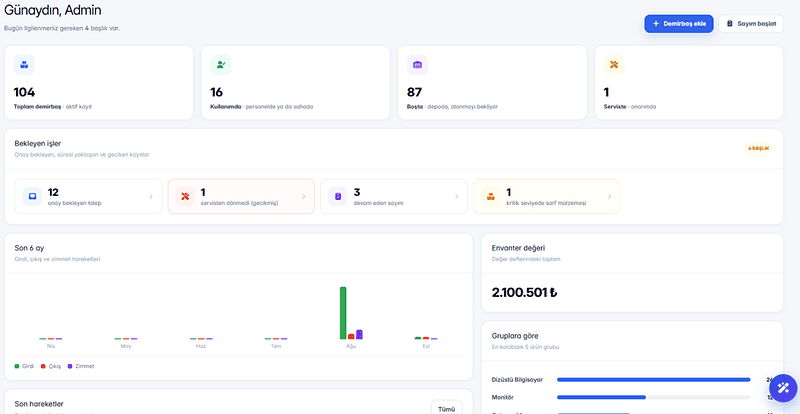800x414 pixels.
Task: Click the Tem month label on chart
Action: point(276,347)
